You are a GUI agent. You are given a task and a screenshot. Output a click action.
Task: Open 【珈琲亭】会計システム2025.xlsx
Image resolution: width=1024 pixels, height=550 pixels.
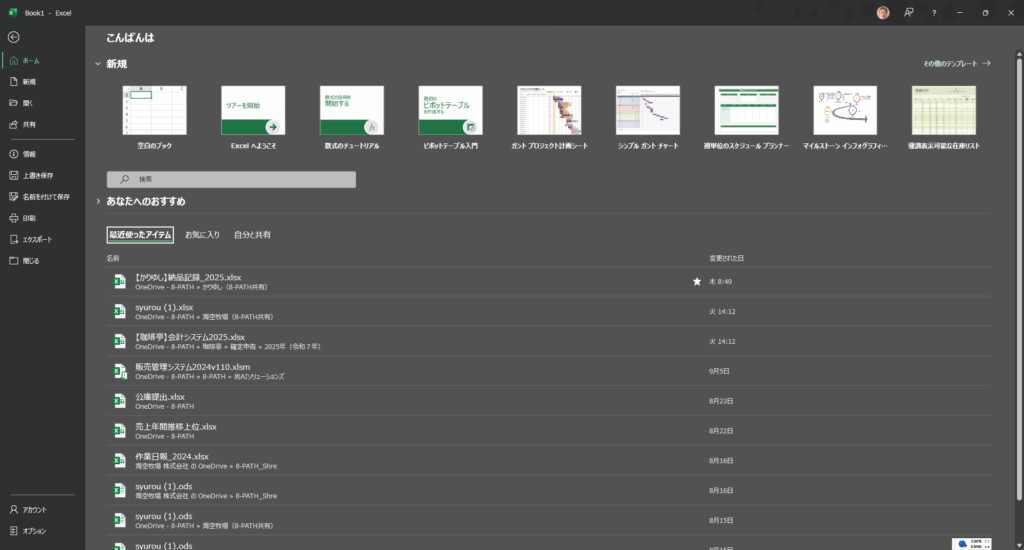549,341
